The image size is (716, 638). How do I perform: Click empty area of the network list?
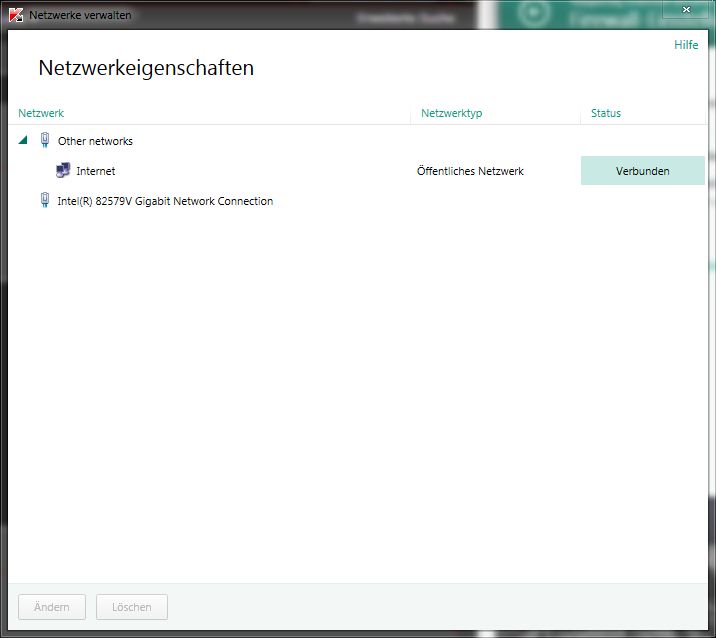coord(357,388)
